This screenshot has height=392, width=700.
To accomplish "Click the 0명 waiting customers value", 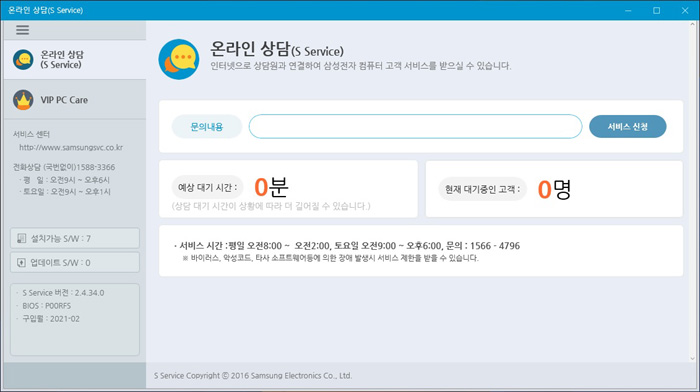I will coord(554,189).
